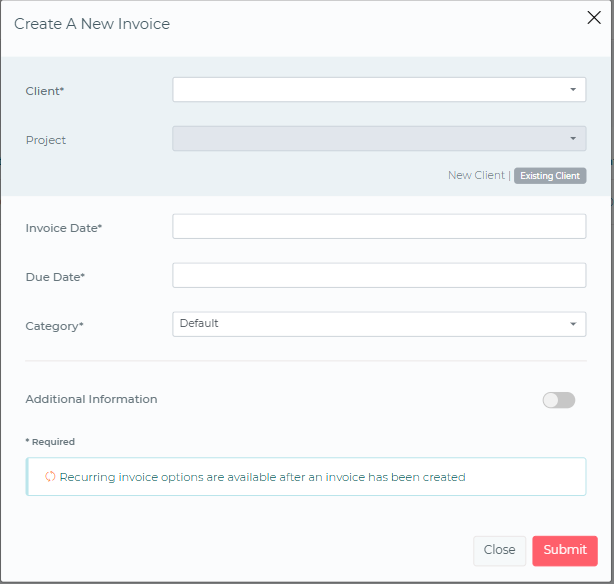Click the Create A New Invoice title
The height and width of the screenshot is (584, 614).
click(92, 24)
